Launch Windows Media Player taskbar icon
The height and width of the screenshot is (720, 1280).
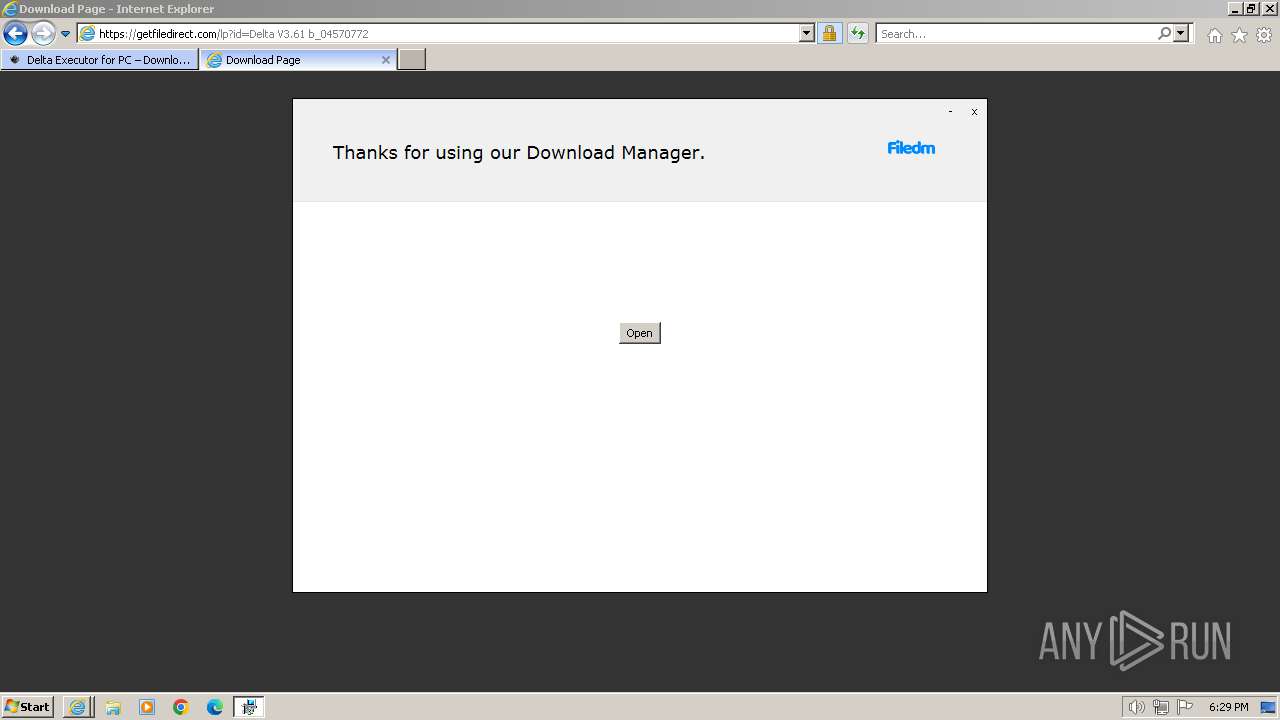coord(147,707)
